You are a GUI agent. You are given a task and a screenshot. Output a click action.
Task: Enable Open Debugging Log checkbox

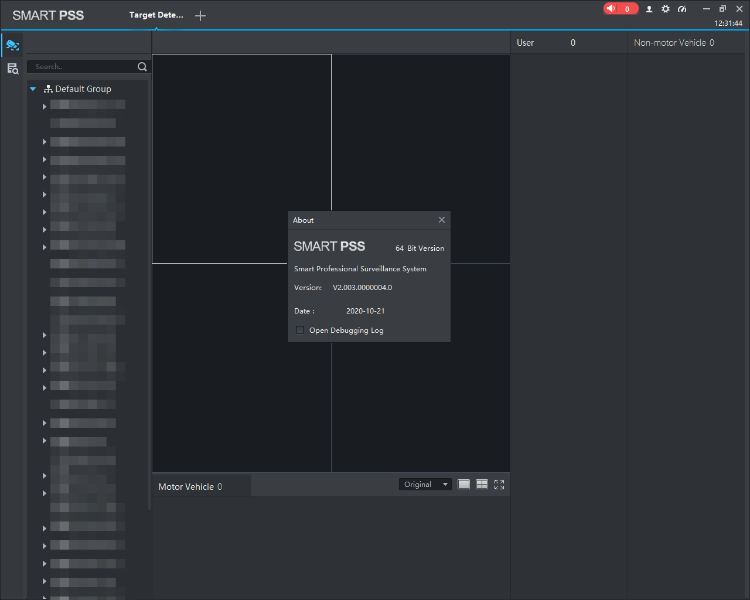pyautogui.click(x=300, y=330)
